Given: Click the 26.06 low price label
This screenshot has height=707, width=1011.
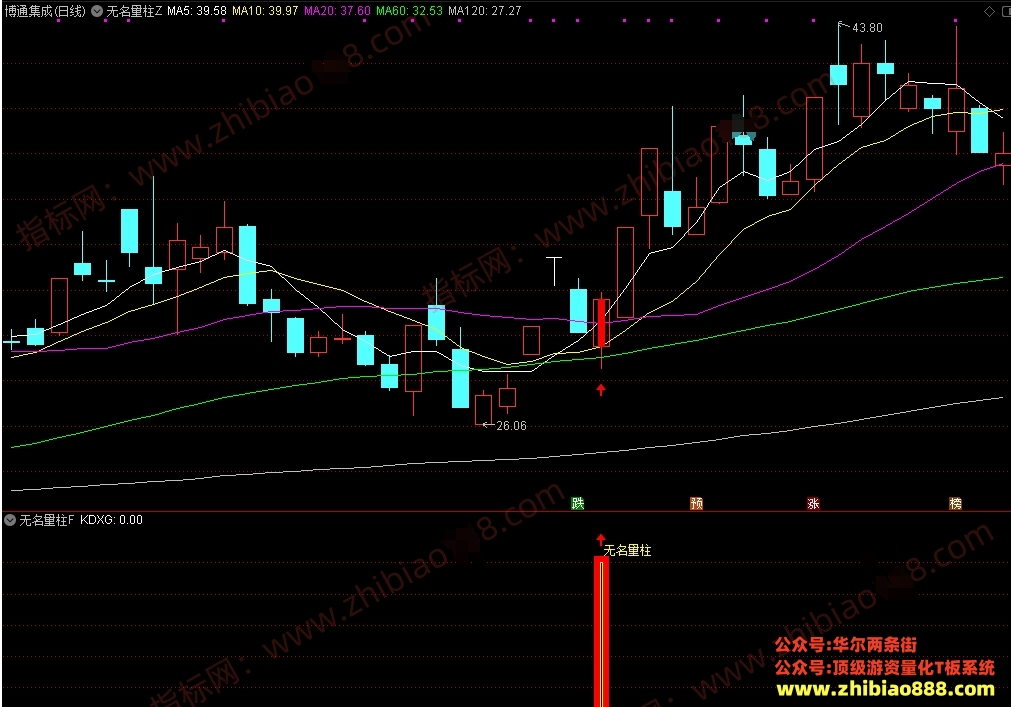Looking at the screenshot, I should point(511,426).
